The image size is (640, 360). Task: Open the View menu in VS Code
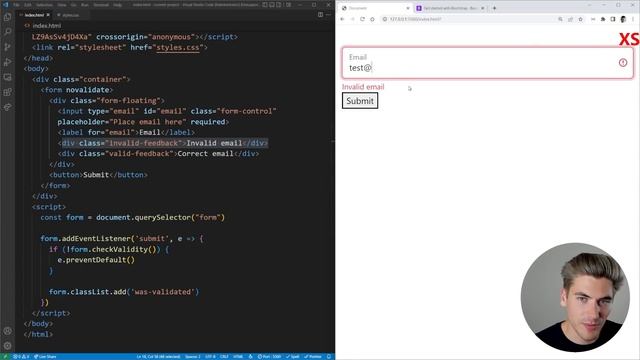point(62,5)
